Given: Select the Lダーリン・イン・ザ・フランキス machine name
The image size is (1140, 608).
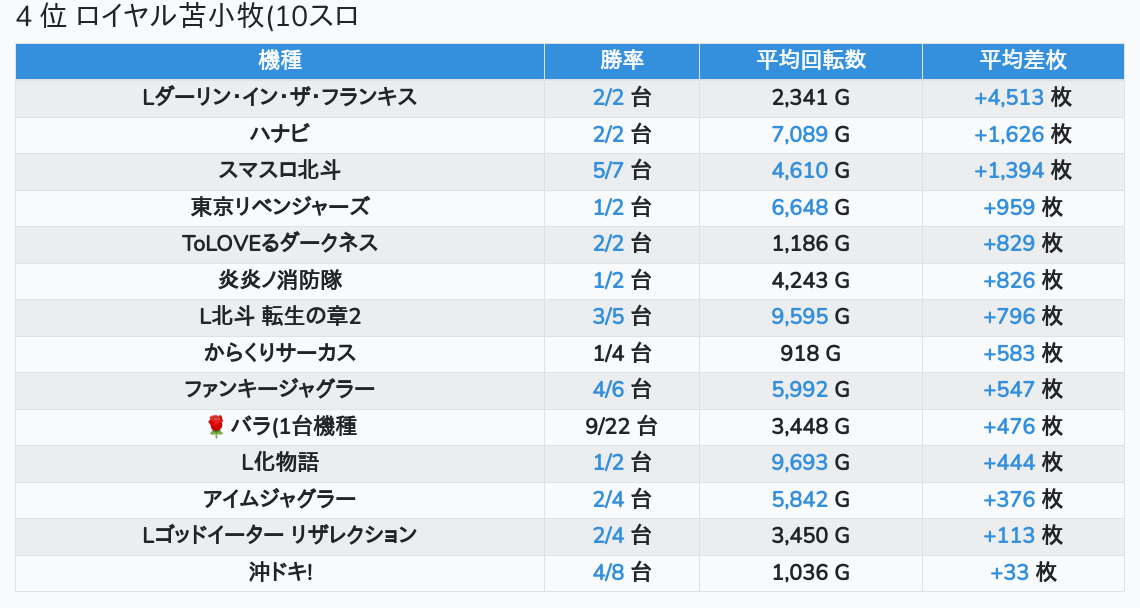Looking at the screenshot, I should 280,98.
